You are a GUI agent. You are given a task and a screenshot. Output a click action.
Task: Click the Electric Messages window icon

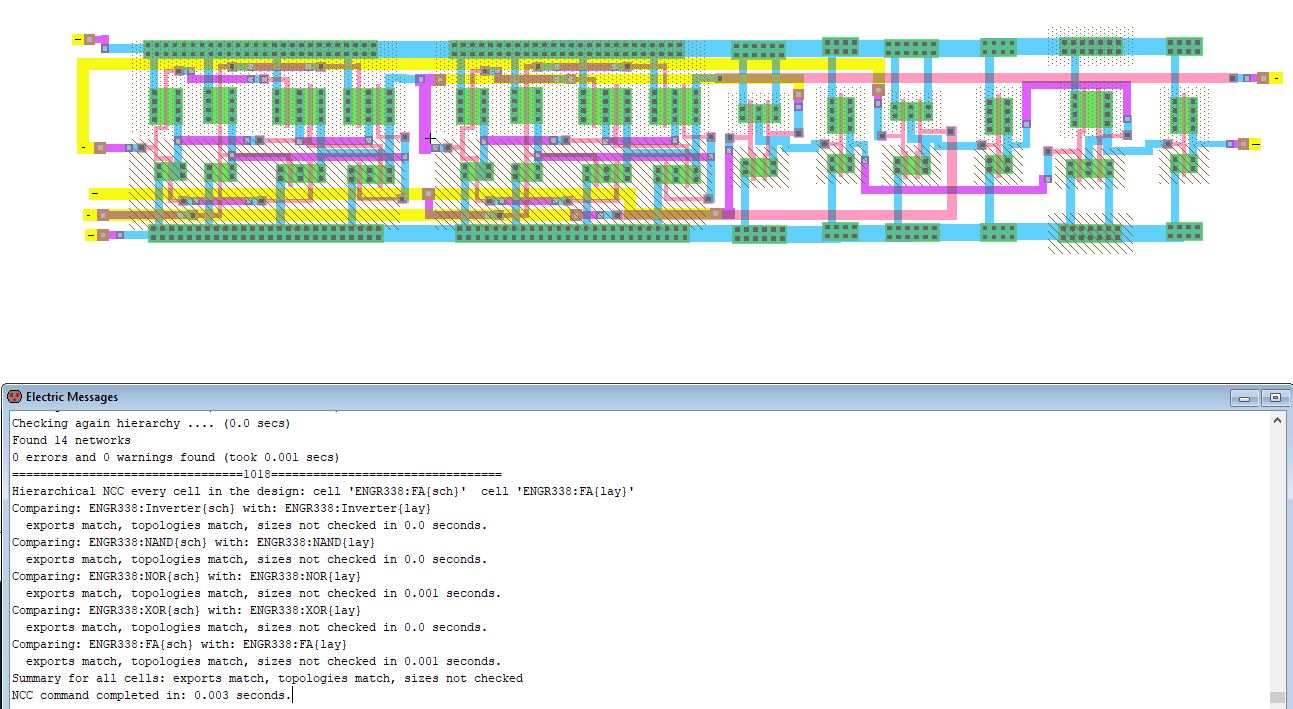click(14, 397)
